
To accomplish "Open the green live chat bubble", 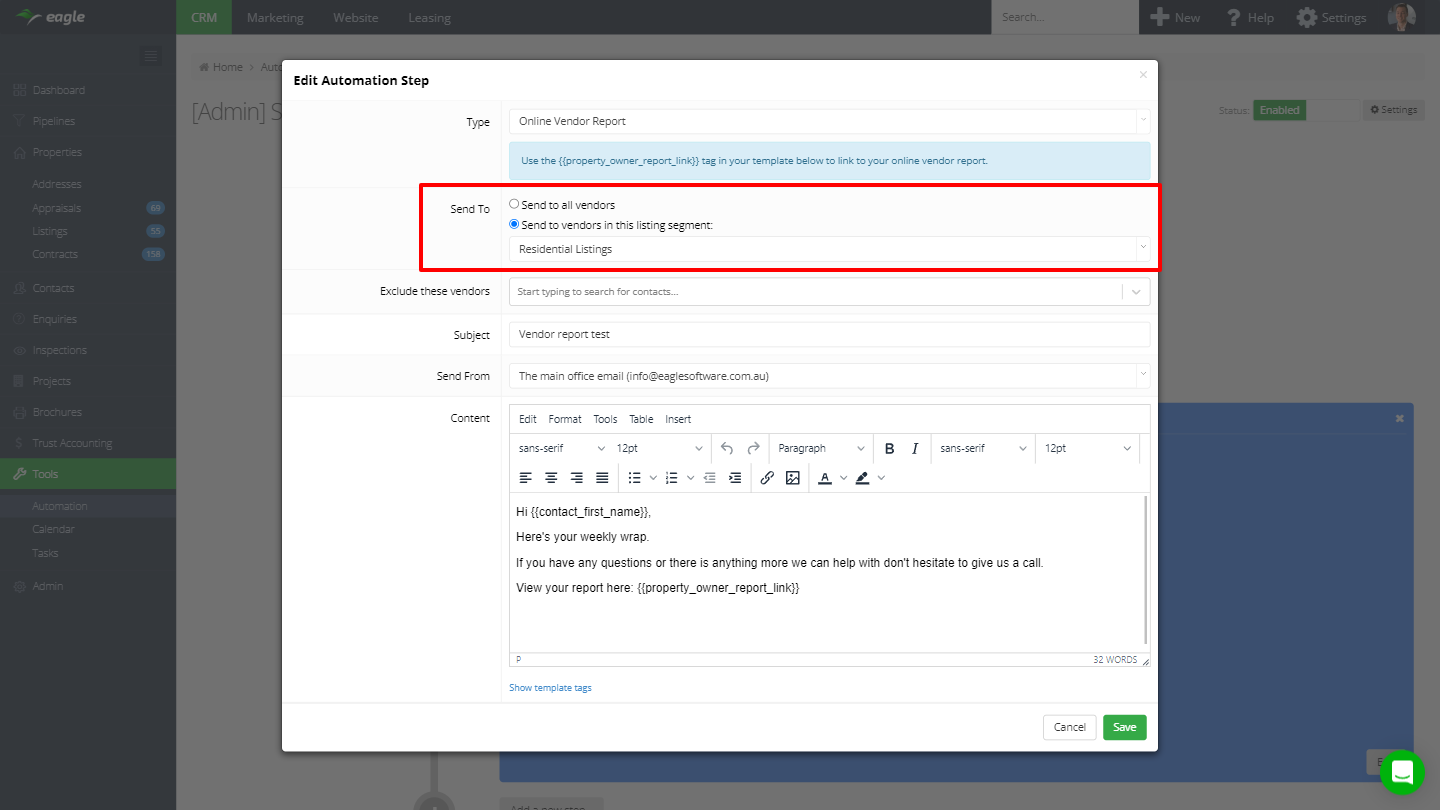I will [x=1401, y=772].
